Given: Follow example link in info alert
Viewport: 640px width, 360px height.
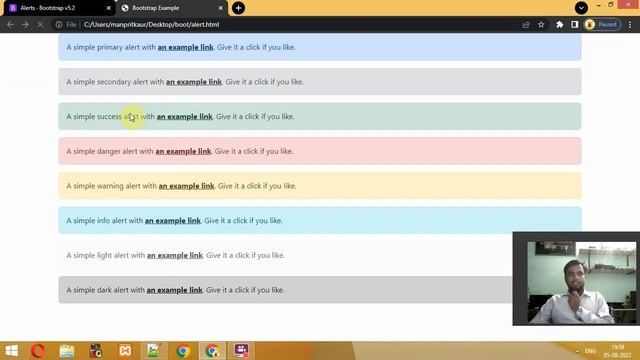Looking at the screenshot, I should pos(173,221).
